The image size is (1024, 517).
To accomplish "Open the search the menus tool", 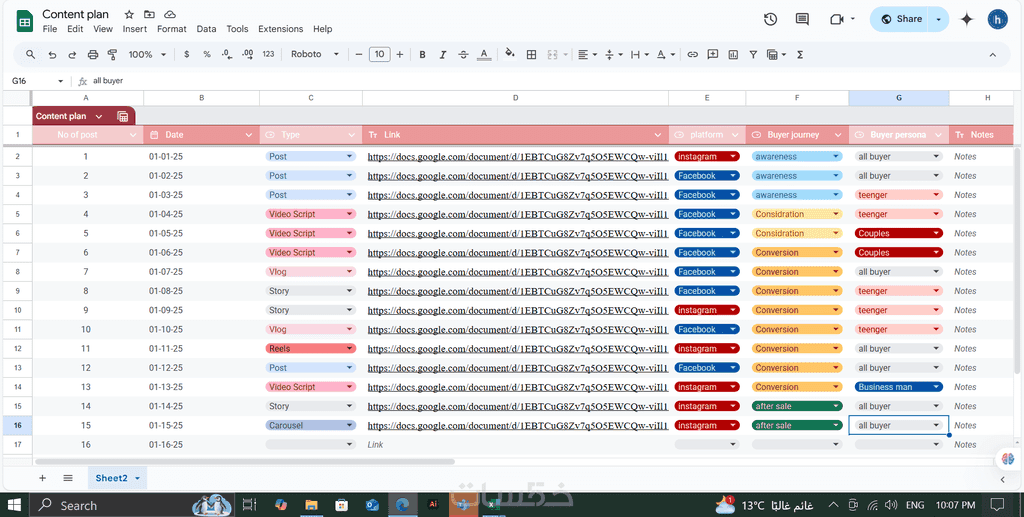I will tap(31, 55).
